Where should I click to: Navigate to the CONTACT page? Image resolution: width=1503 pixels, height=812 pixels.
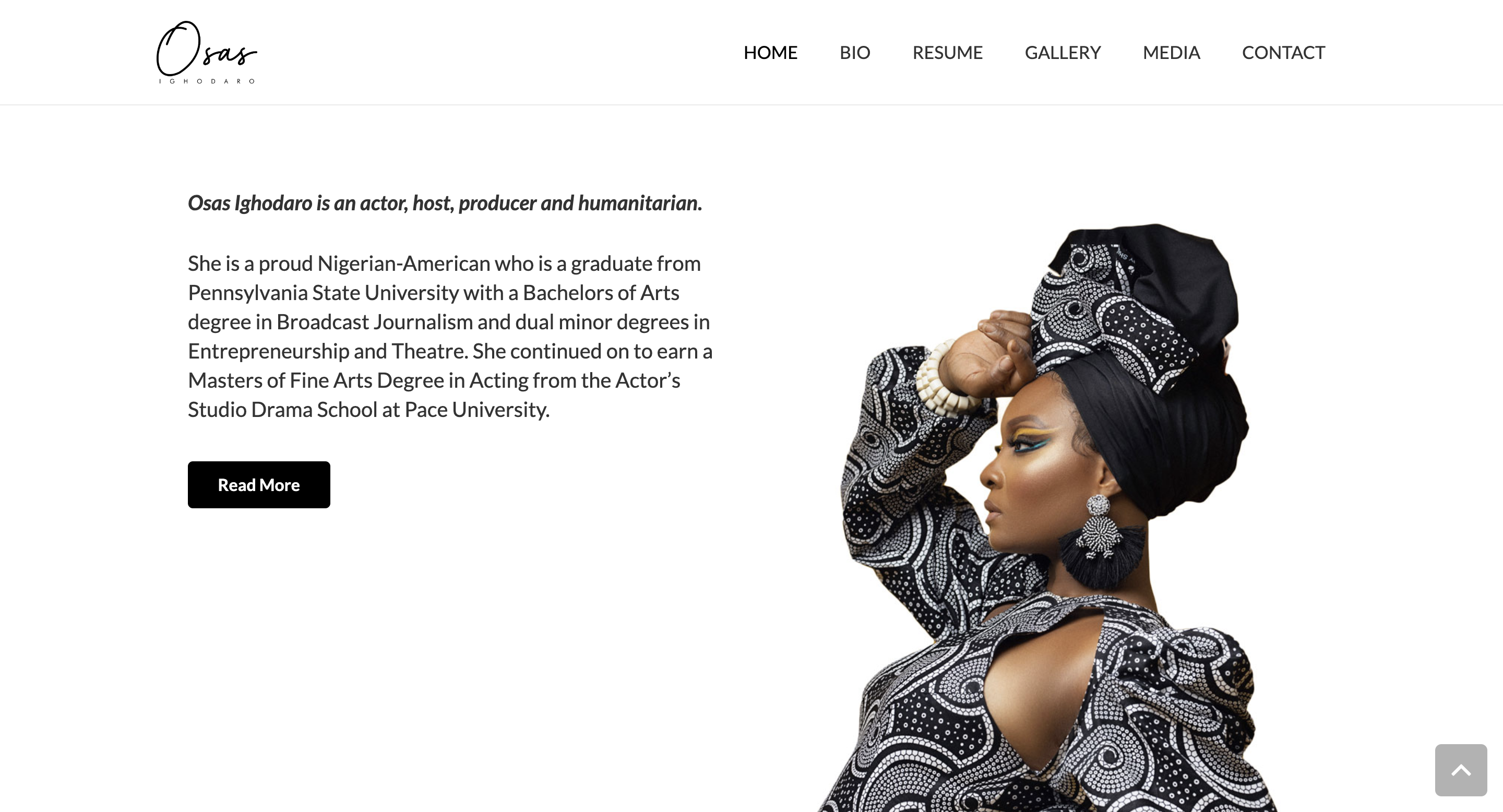tap(1283, 53)
